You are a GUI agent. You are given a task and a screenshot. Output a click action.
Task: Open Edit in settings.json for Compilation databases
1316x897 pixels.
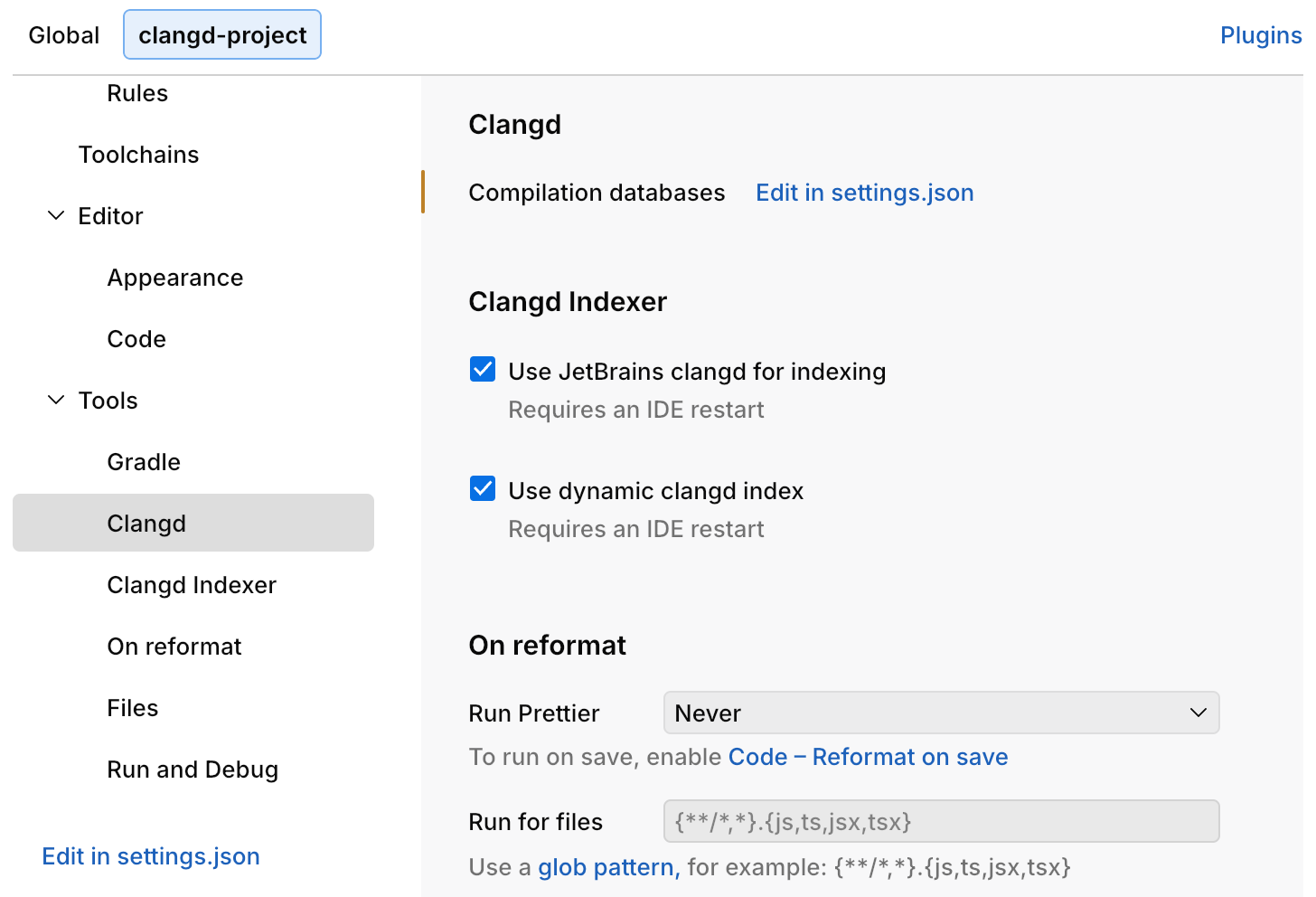pos(864,193)
